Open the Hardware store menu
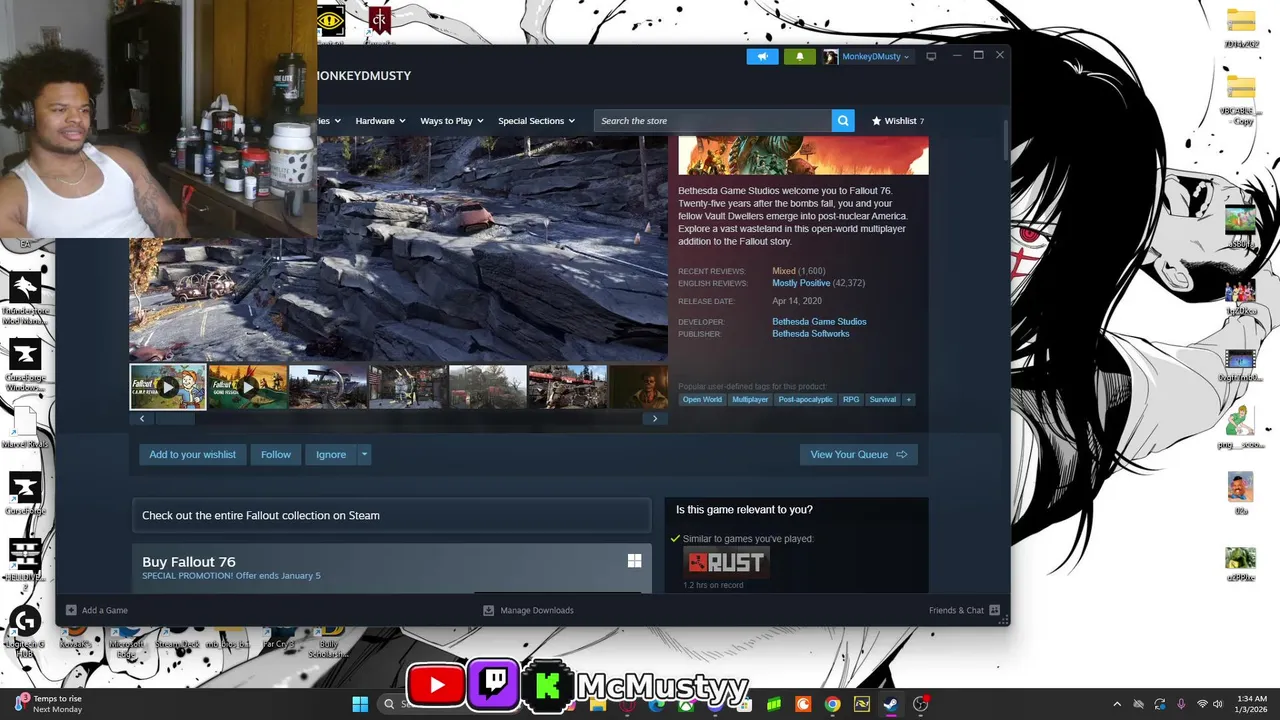 point(380,121)
